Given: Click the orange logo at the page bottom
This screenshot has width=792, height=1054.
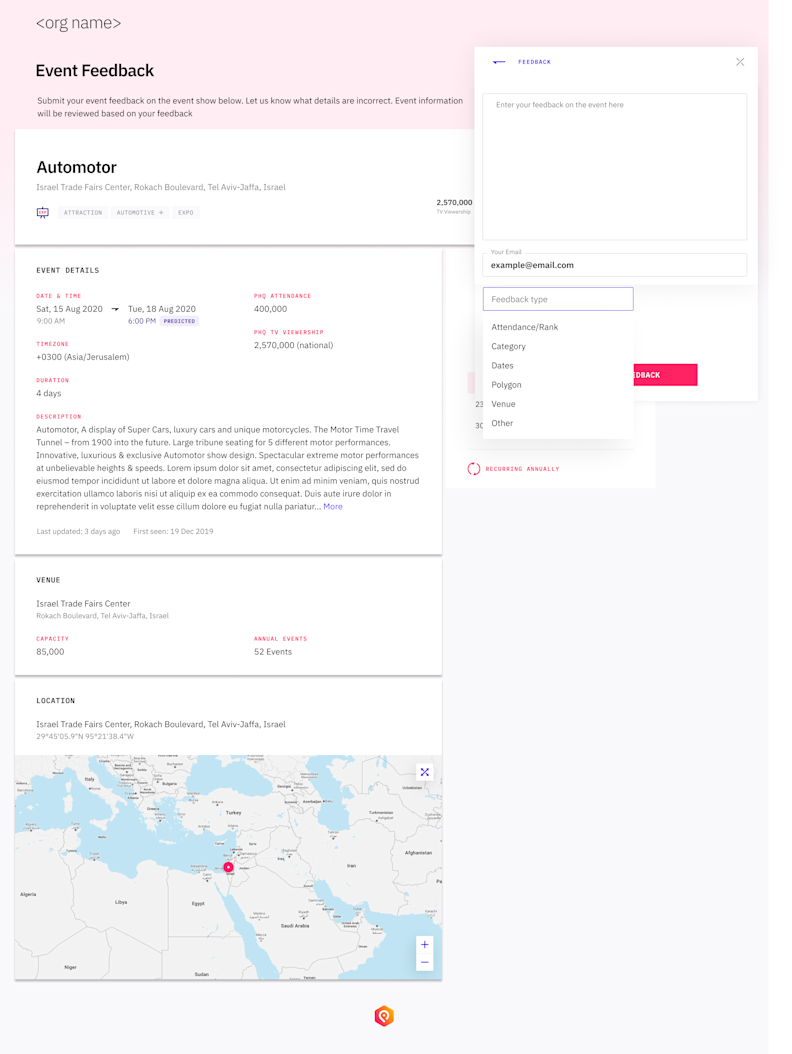Looking at the screenshot, I should (x=384, y=1016).
